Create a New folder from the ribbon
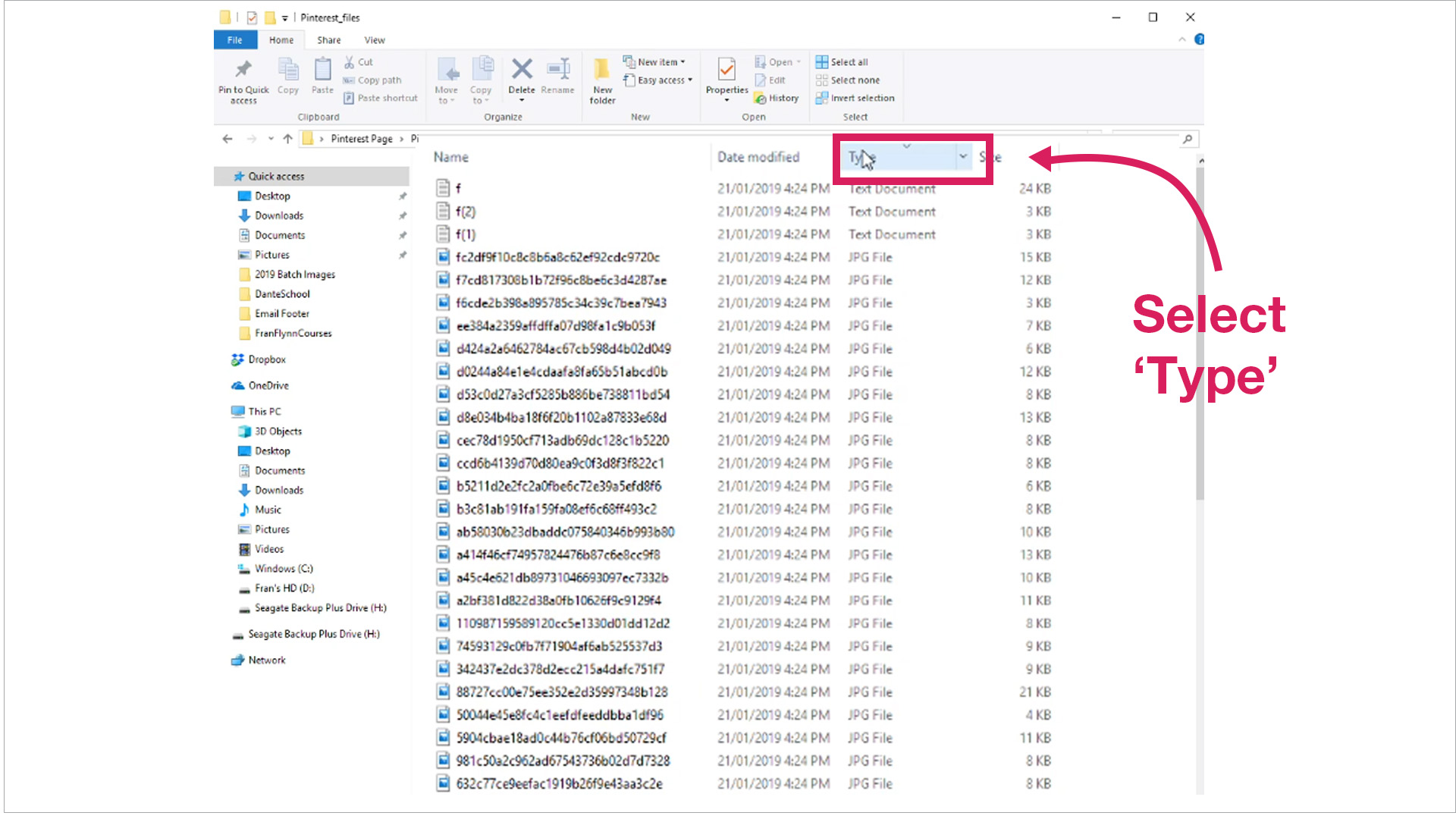Image resolution: width=1456 pixels, height=819 pixels. click(602, 80)
